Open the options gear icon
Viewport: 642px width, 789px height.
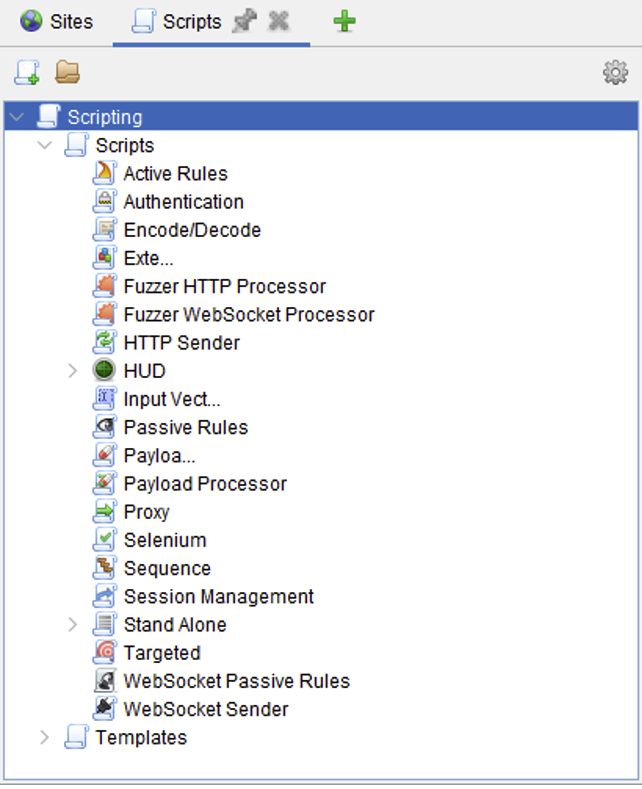[614, 73]
